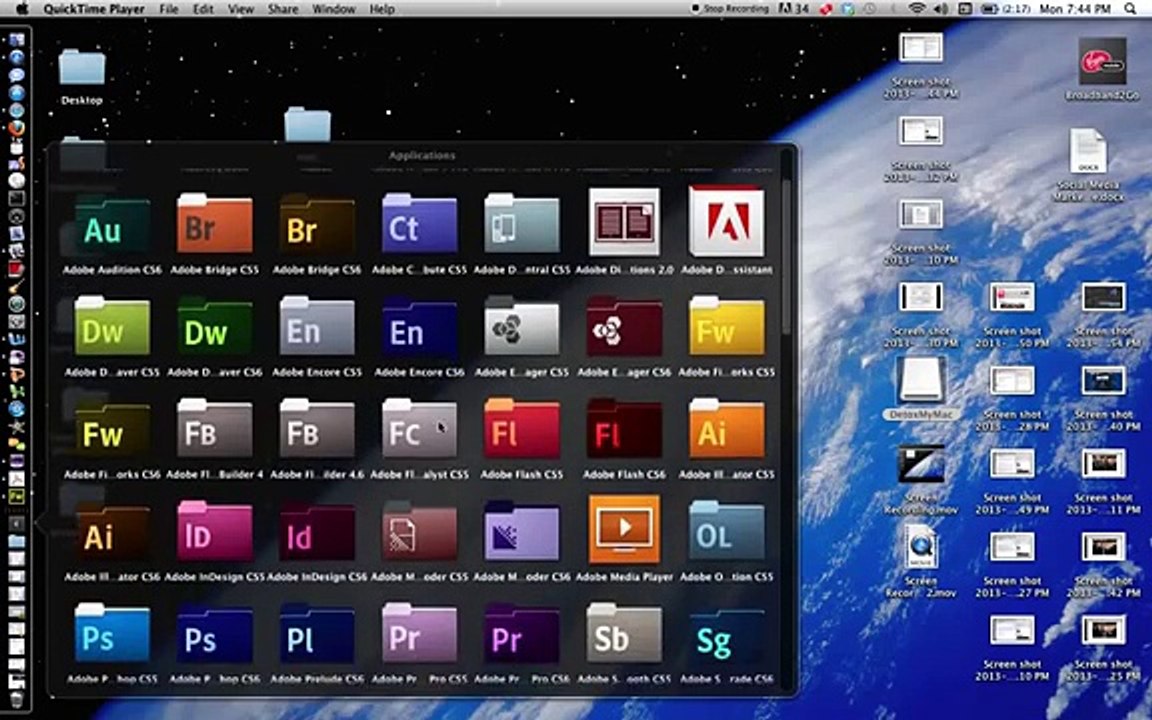Open the Adobe Audition CS6 folder

(112, 224)
